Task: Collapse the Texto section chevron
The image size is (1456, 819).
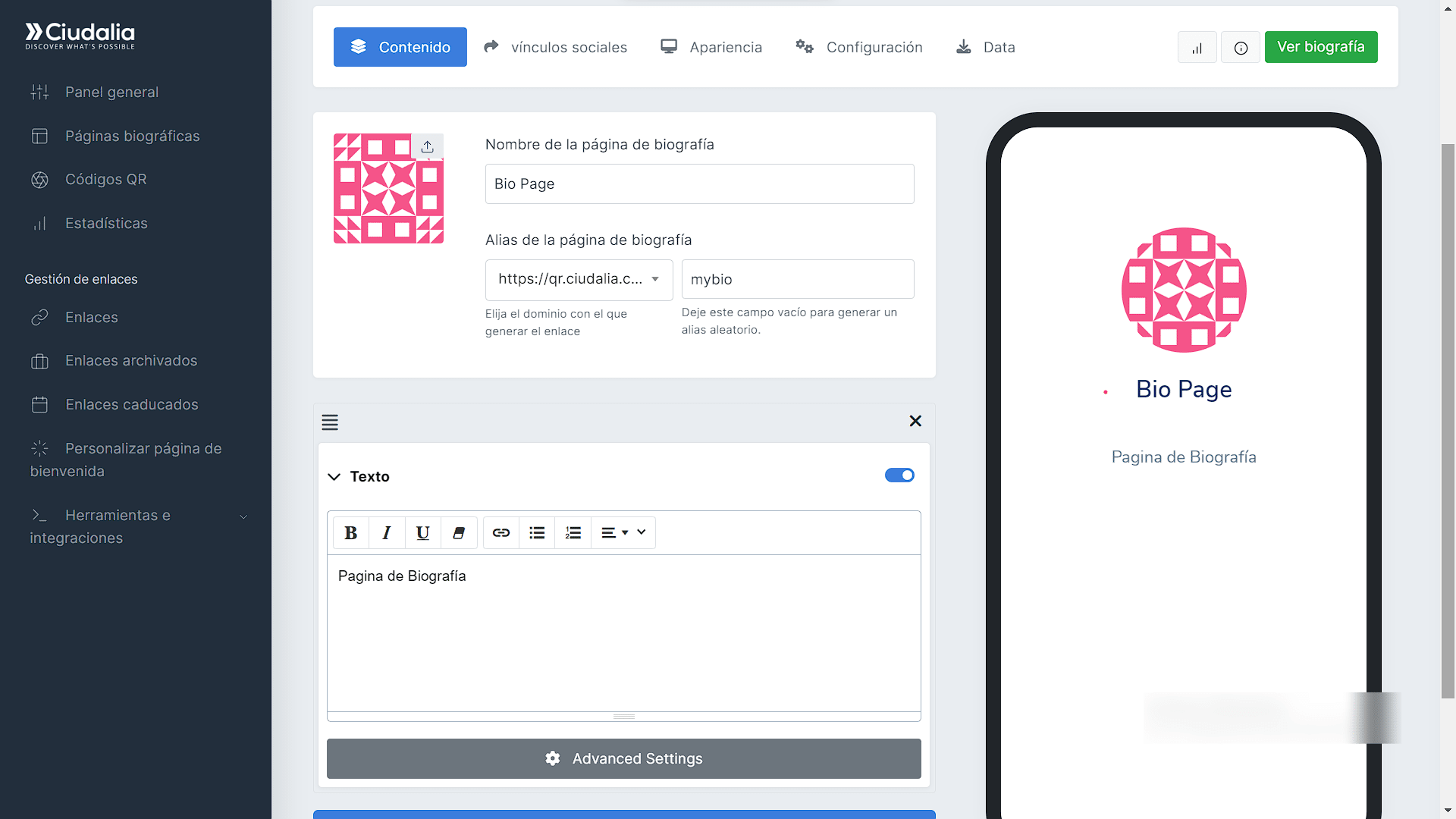Action: [x=334, y=476]
